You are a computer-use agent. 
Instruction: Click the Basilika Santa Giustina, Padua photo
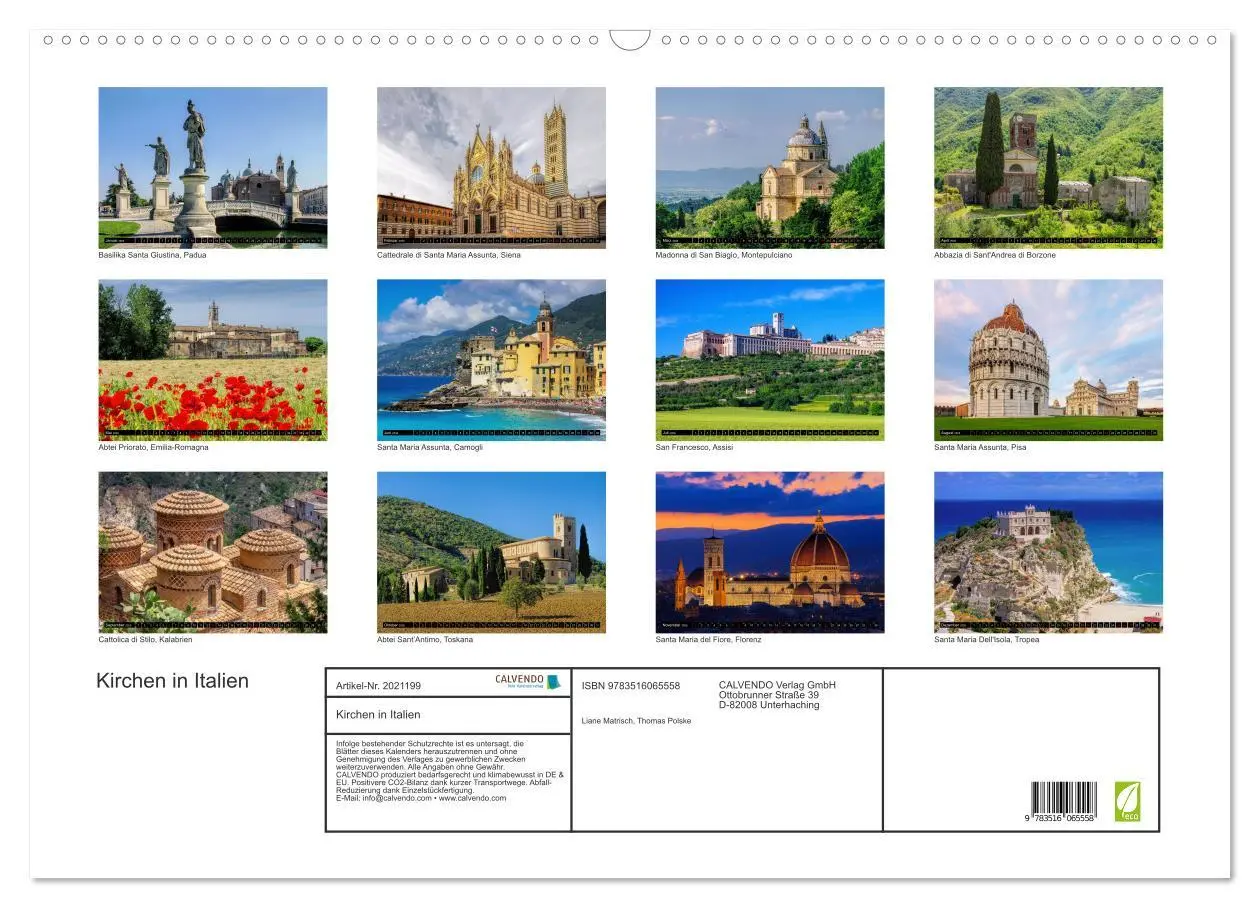[x=212, y=167]
